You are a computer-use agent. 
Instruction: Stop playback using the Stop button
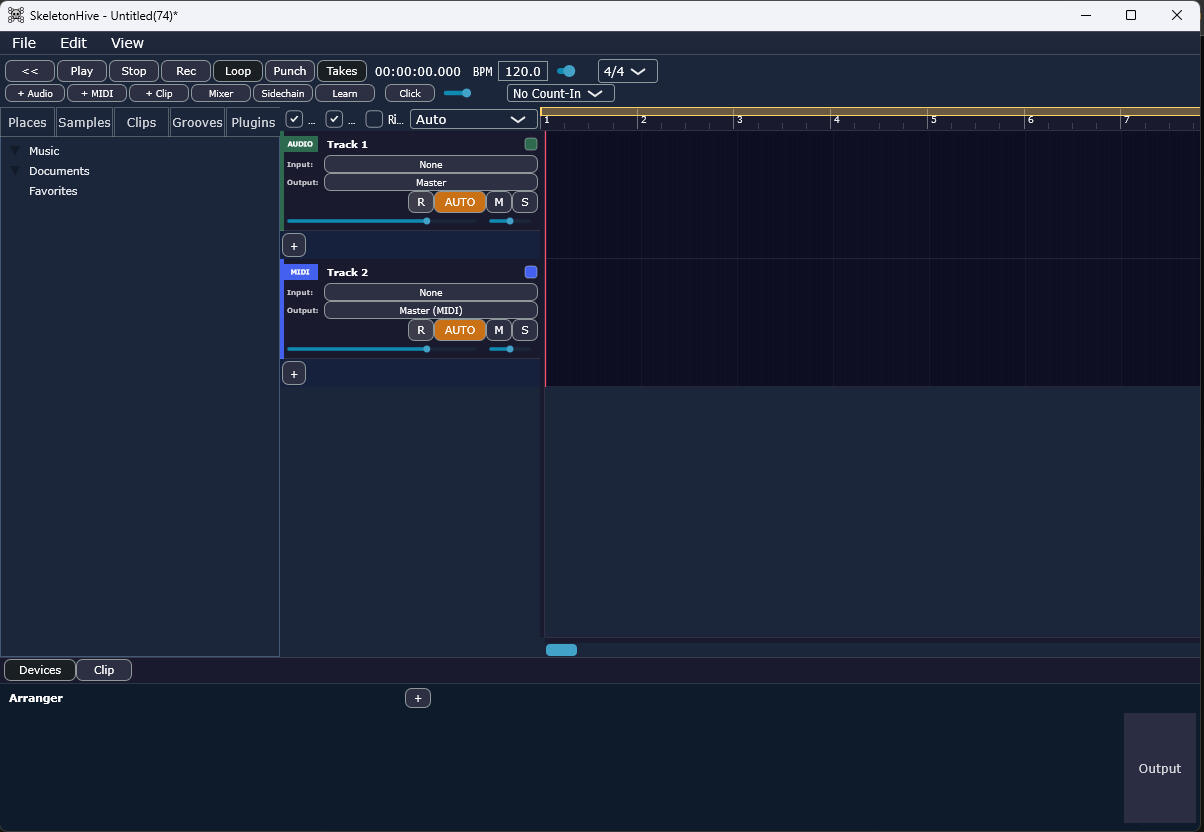(x=134, y=71)
